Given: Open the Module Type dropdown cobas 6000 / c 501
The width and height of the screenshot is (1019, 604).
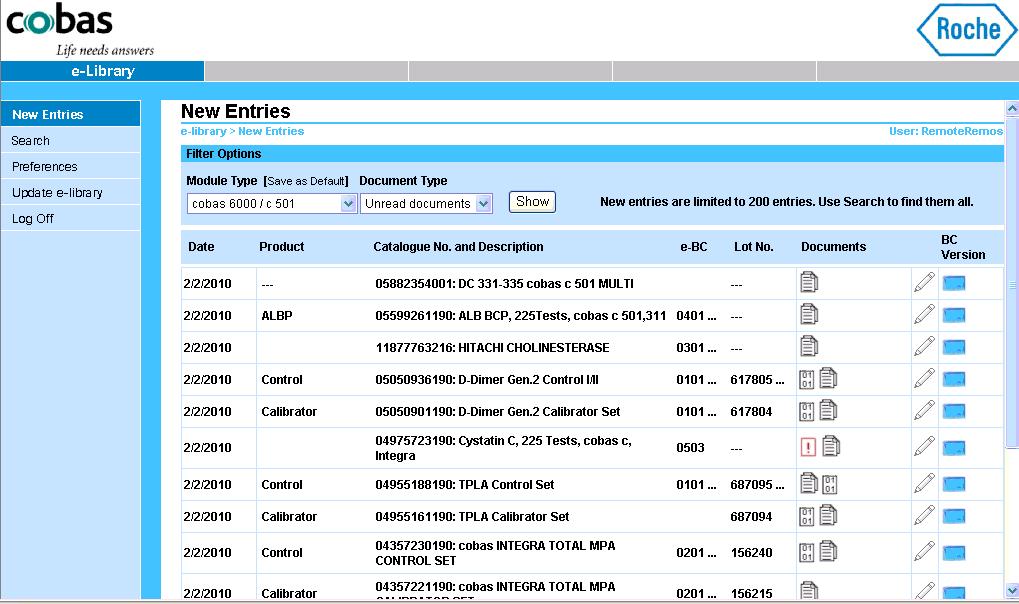Looking at the screenshot, I should point(272,204).
